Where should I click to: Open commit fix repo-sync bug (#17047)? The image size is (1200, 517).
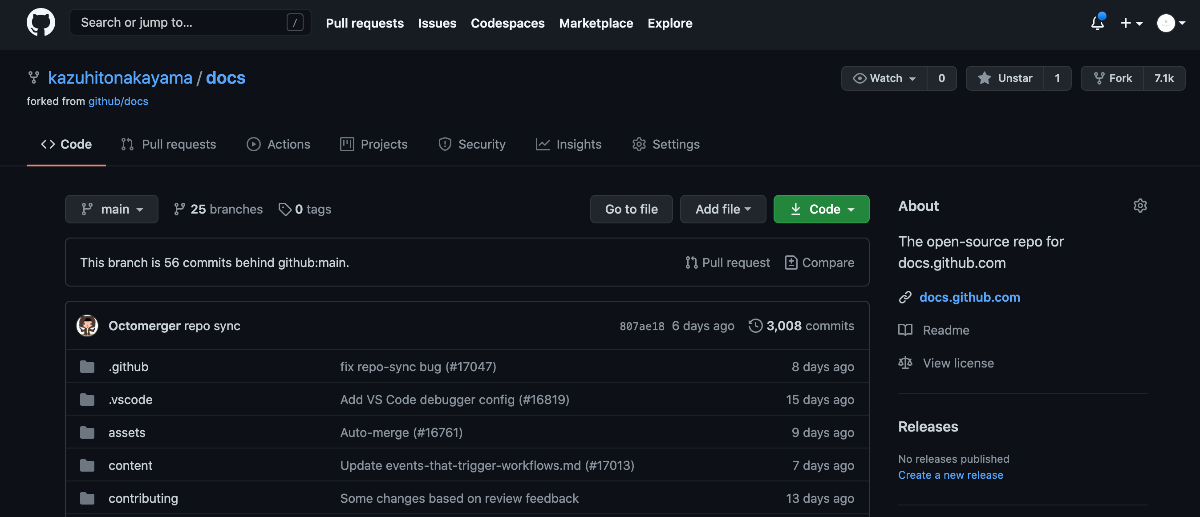tap(418, 367)
